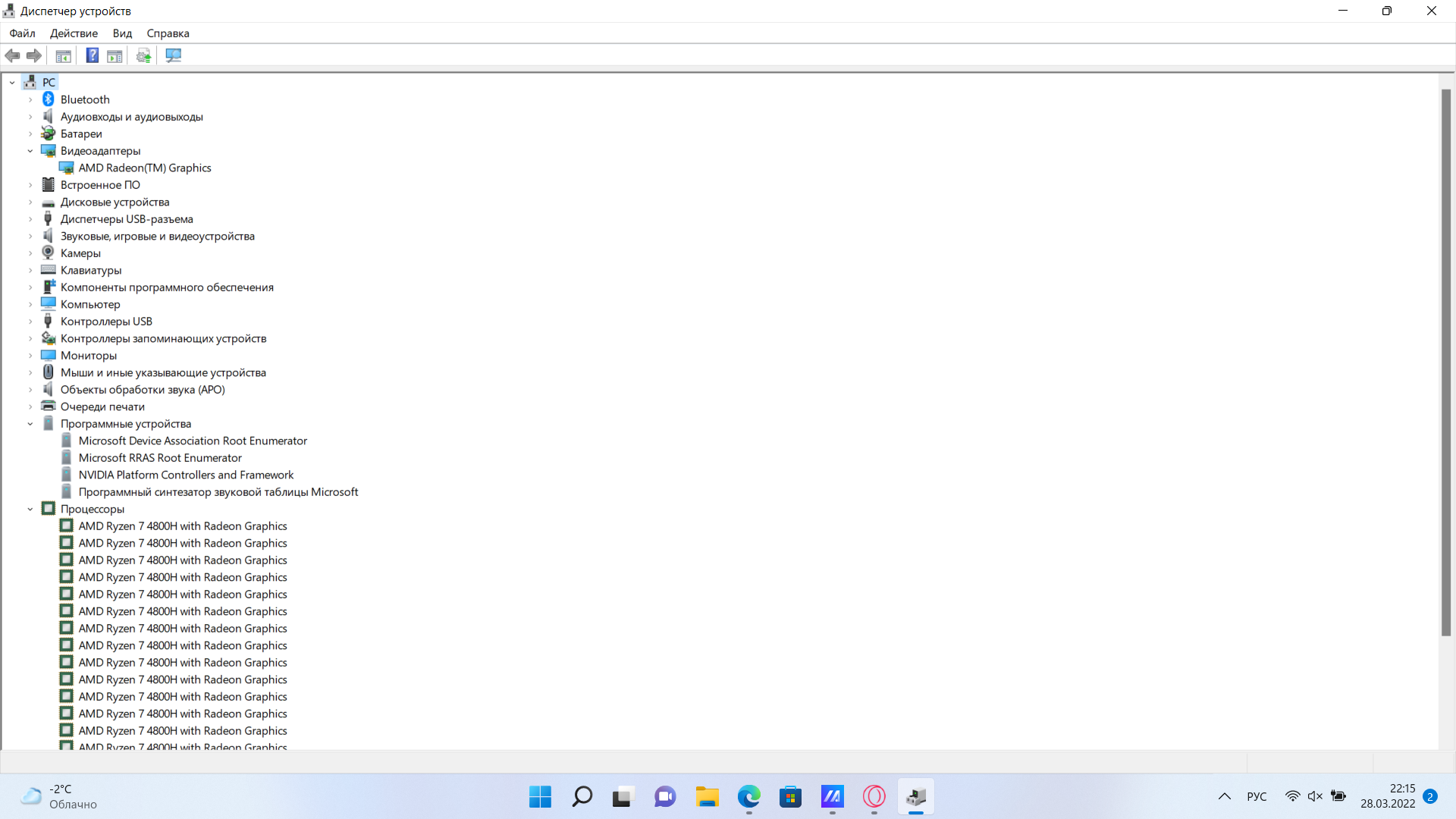Click the help documentation icon
The width and height of the screenshot is (1456, 819).
tap(91, 55)
